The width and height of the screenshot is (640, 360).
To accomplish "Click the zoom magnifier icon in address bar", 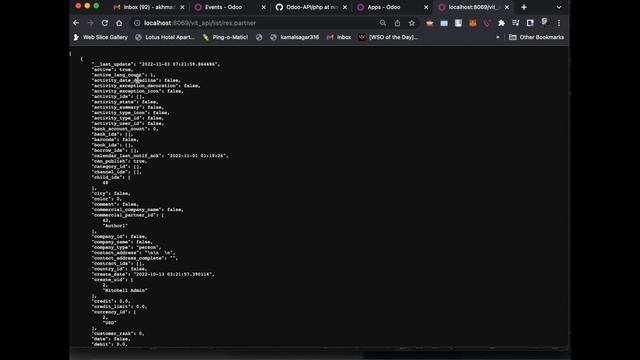I will 383,23.
